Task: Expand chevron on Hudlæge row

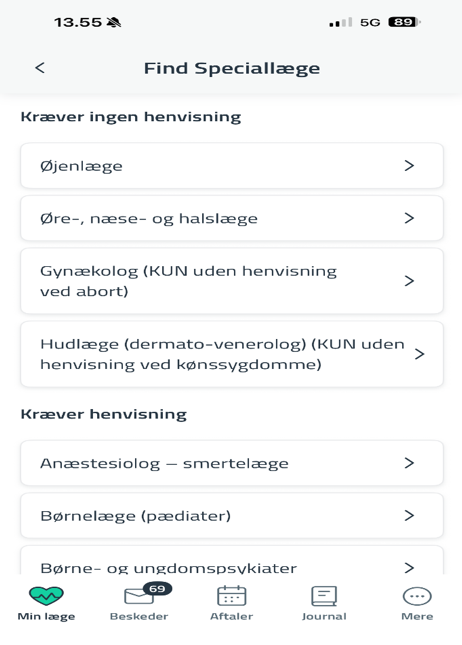Action: tap(419, 354)
